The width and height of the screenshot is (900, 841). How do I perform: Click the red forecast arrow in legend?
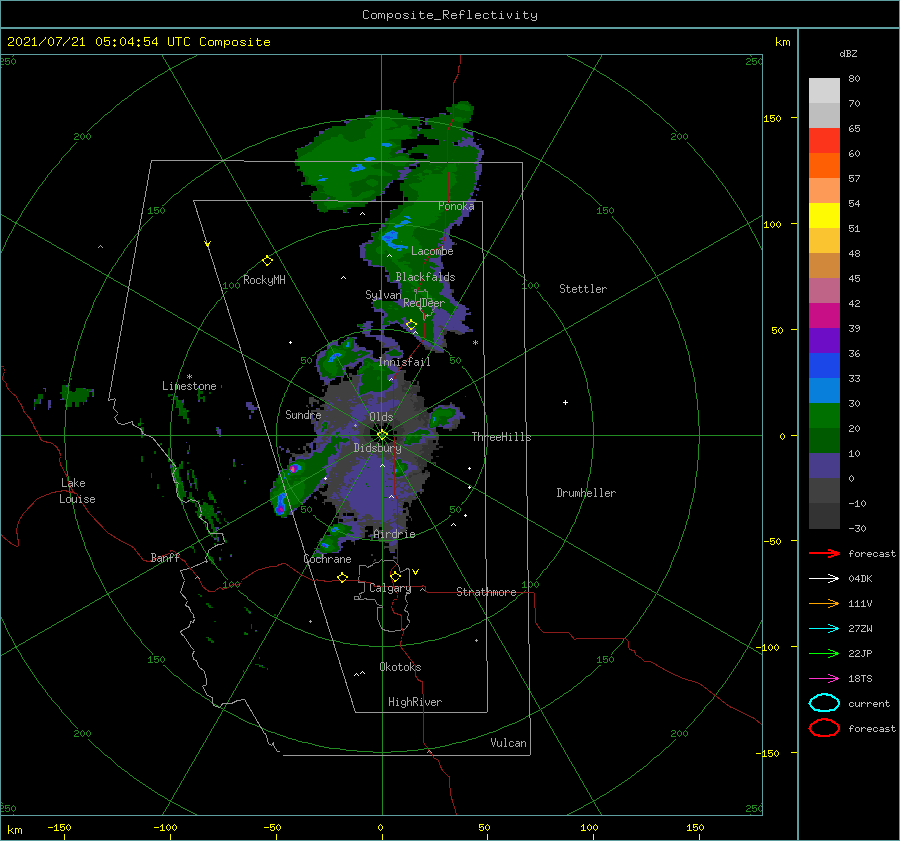click(824, 553)
